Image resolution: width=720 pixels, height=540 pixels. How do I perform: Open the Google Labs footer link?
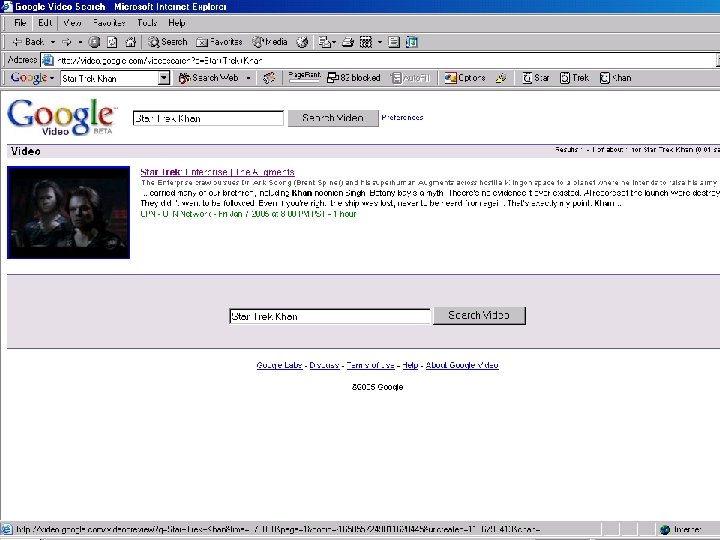click(x=279, y=365)
